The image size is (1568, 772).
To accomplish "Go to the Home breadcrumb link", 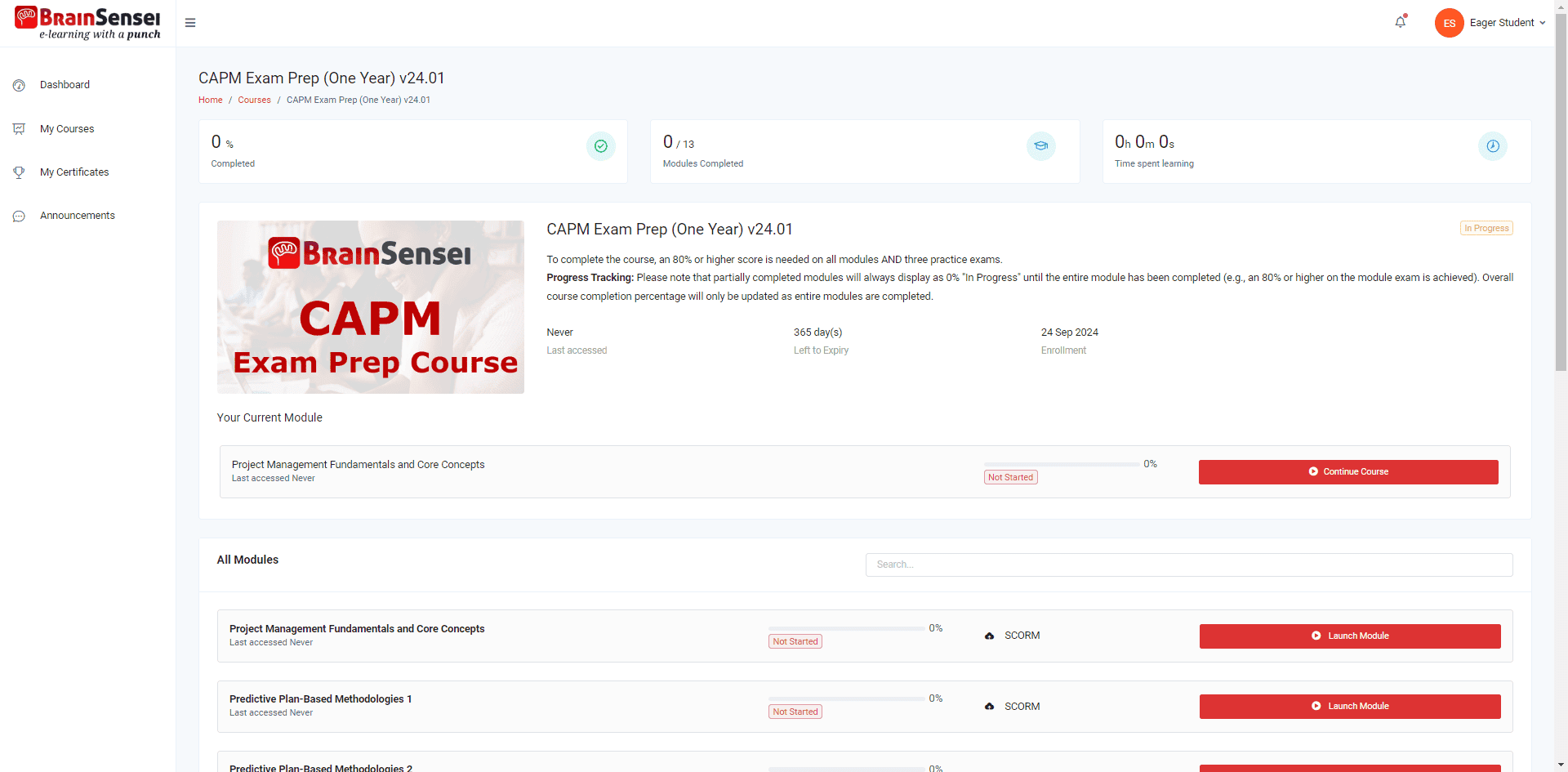I will coord(210,100).
